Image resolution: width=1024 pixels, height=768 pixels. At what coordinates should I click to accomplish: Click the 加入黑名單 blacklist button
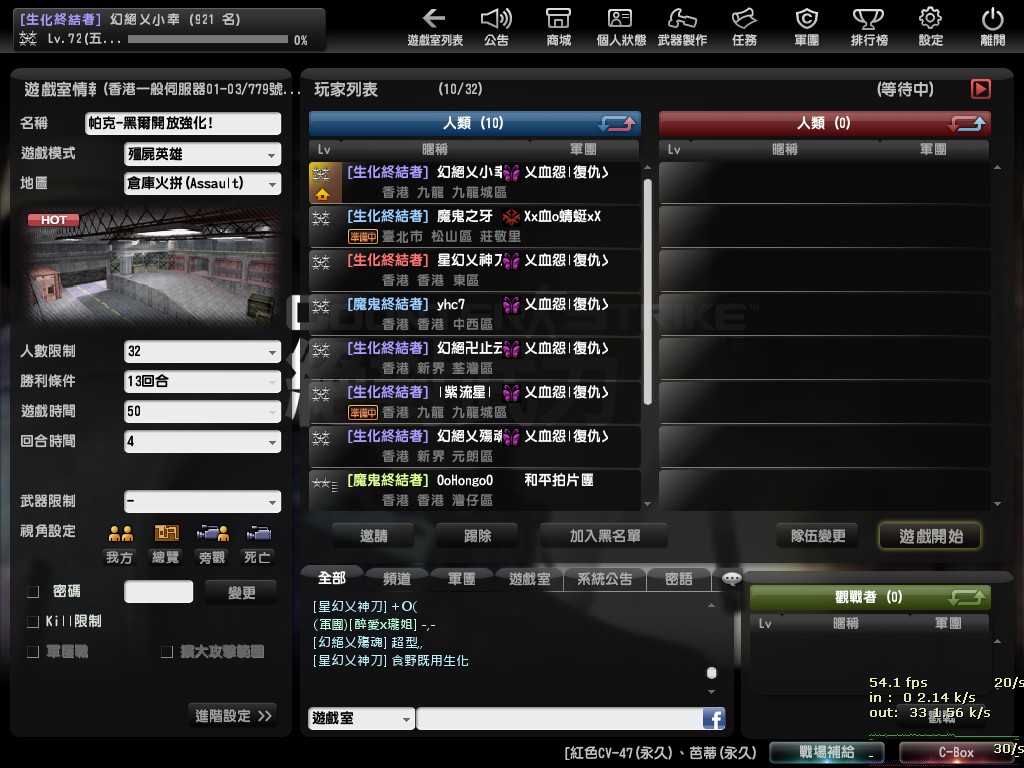tap(604, 536)
